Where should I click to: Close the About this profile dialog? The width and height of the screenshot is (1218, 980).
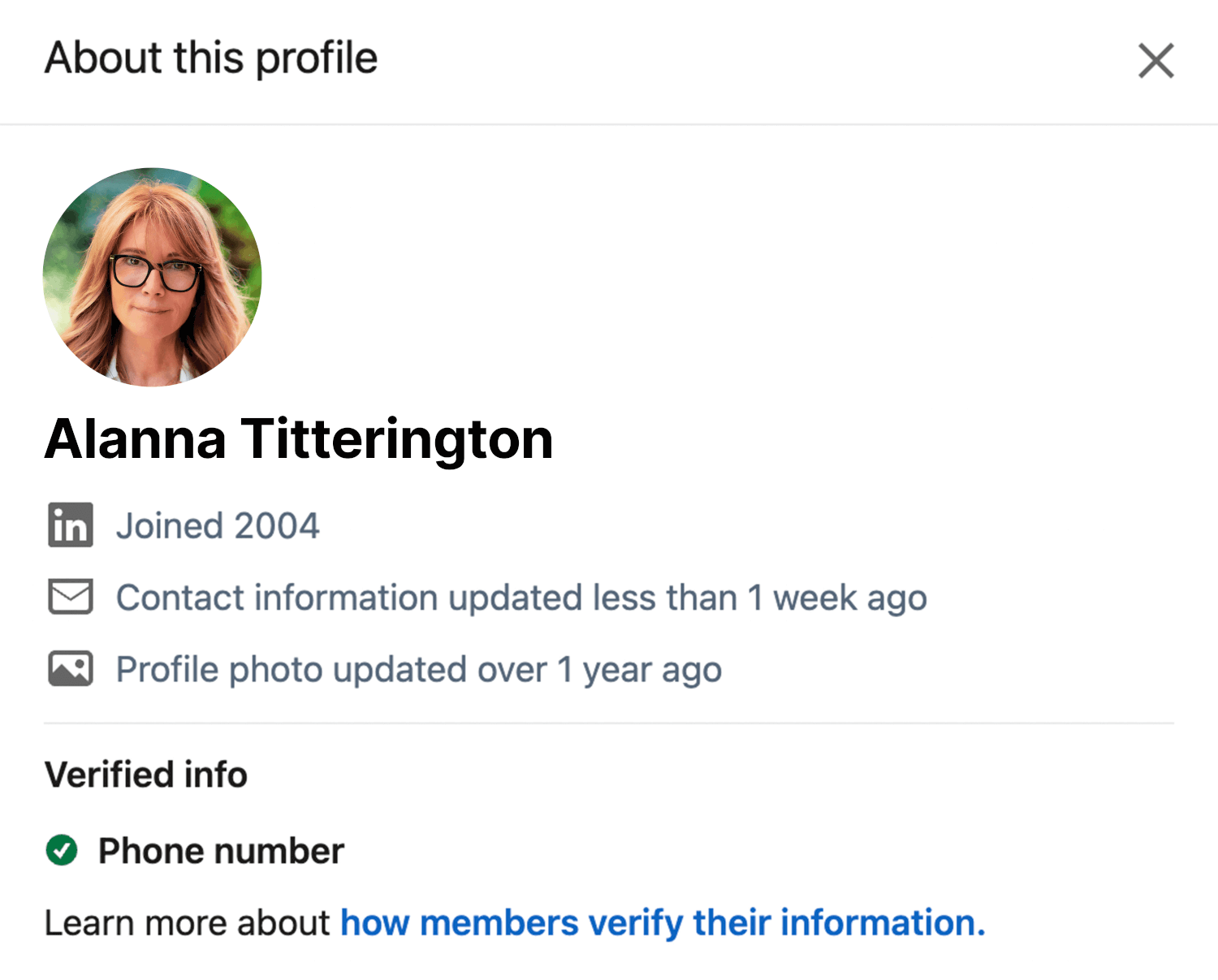(x=1155, y=61)
